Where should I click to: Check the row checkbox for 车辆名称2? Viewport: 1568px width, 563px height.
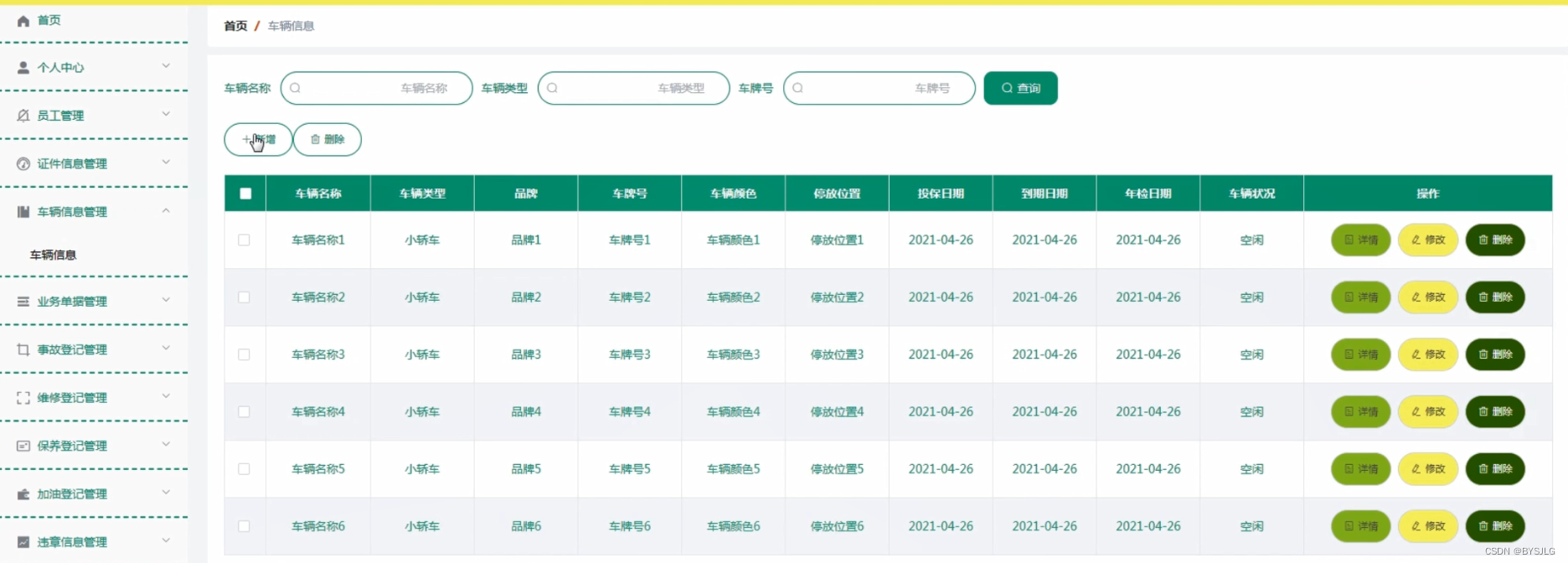pyautogui.click(x=244, y=297)
